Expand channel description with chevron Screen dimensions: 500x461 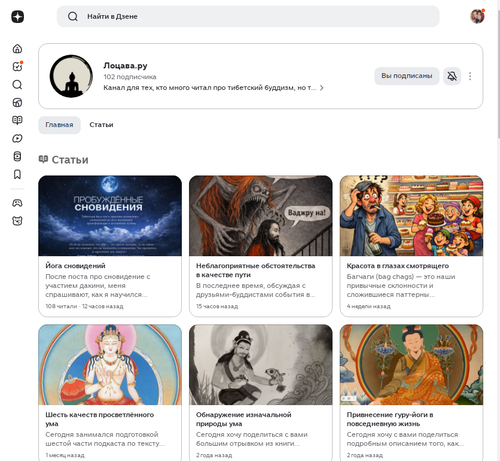tap(322, 88)
